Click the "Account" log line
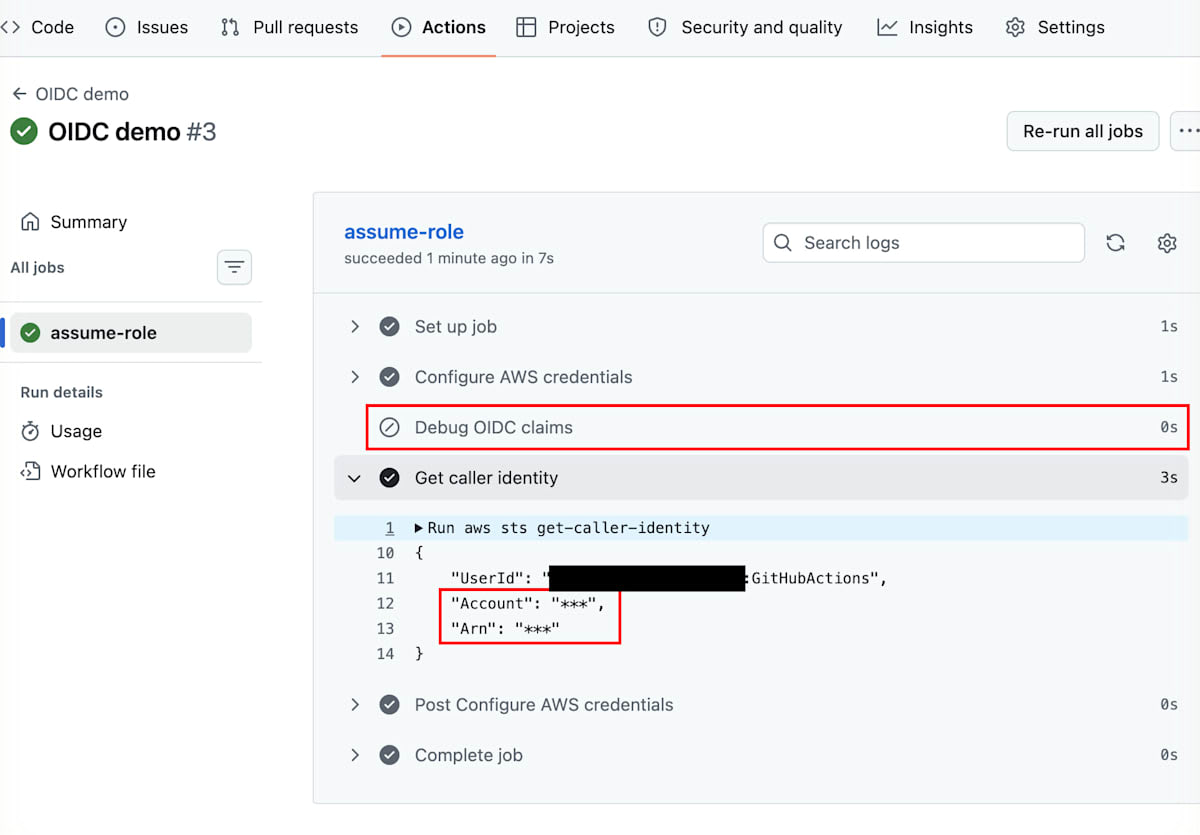The height and width of the screenshot is (835, 1200). (528, 603)
